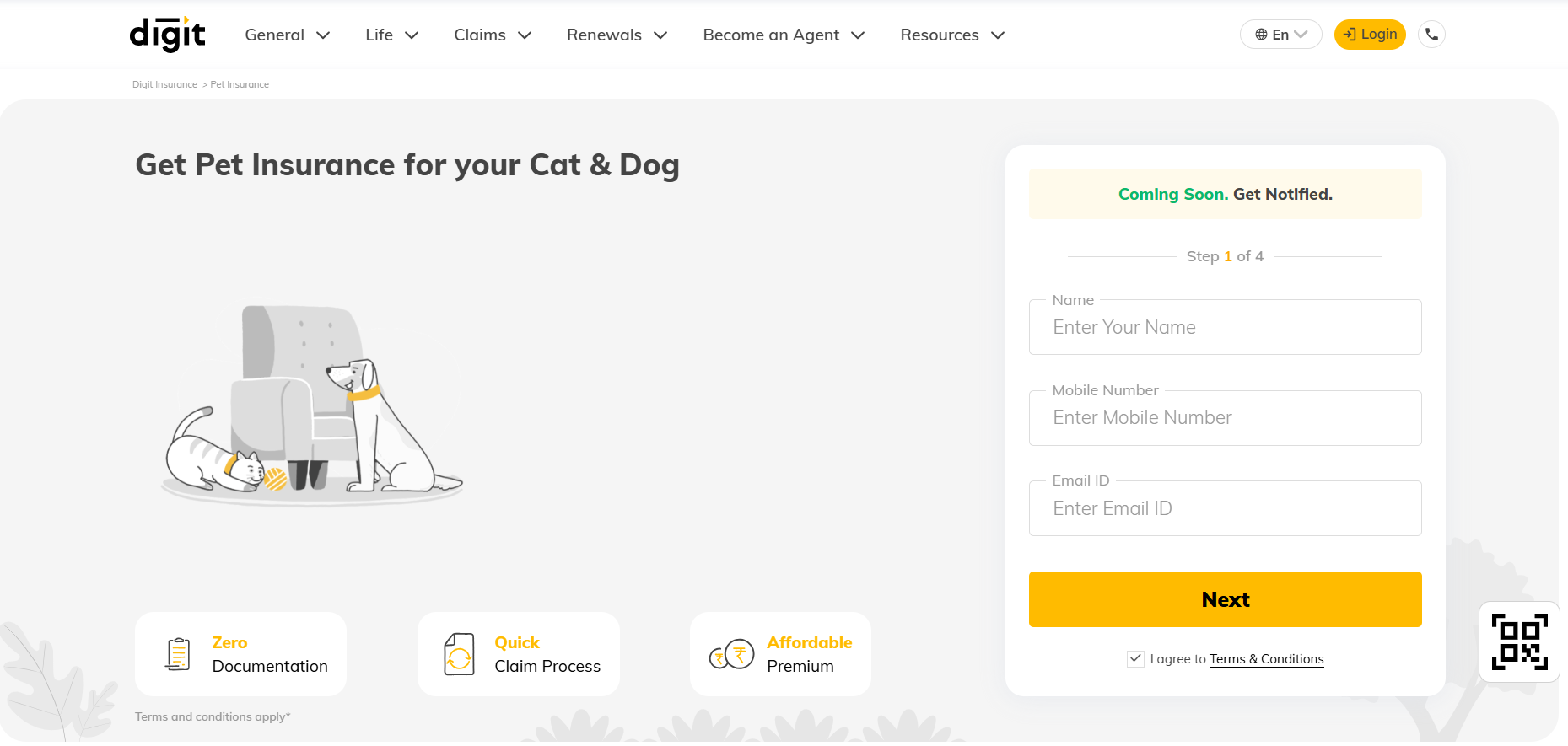Open the Claims menu
Viewport: 1568px width, 746px height.
493,35
